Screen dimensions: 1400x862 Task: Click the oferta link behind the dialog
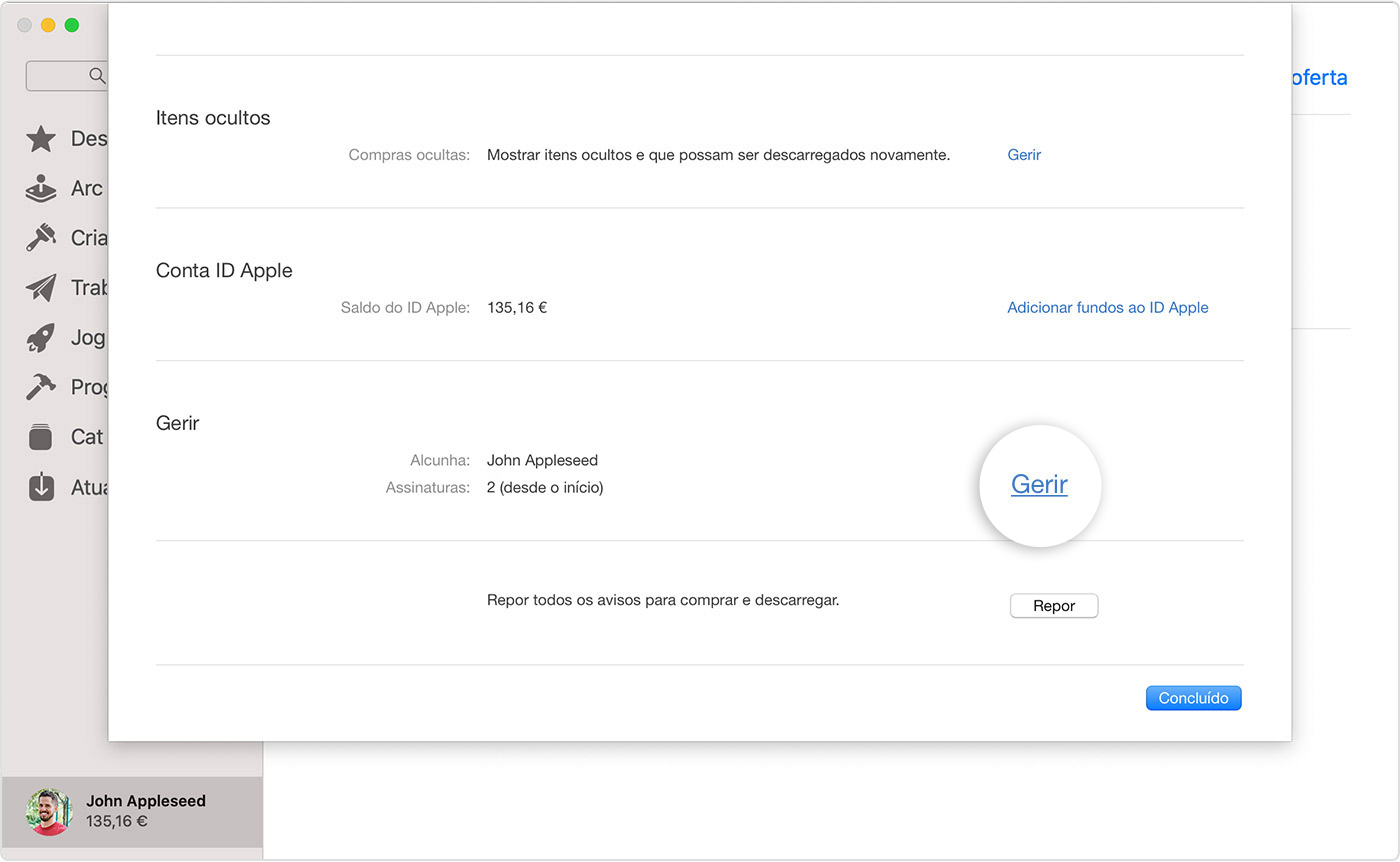[x=1320, y=78]
